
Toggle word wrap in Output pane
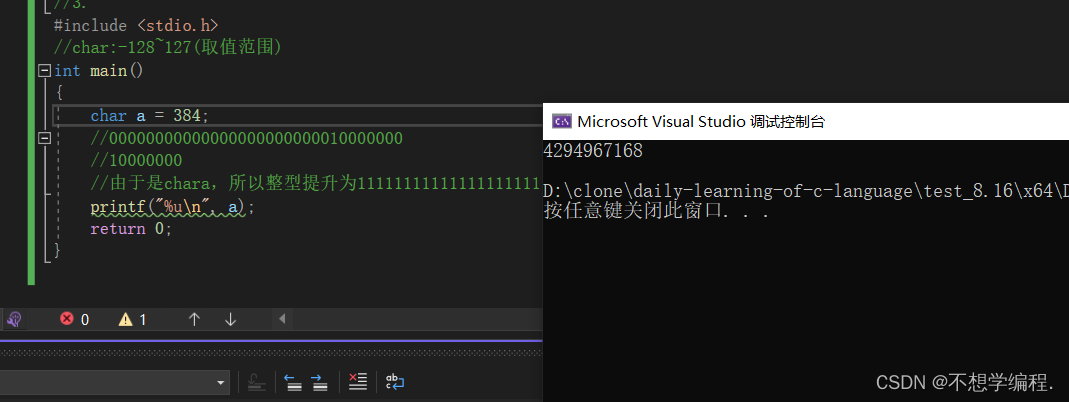point(395,382)
